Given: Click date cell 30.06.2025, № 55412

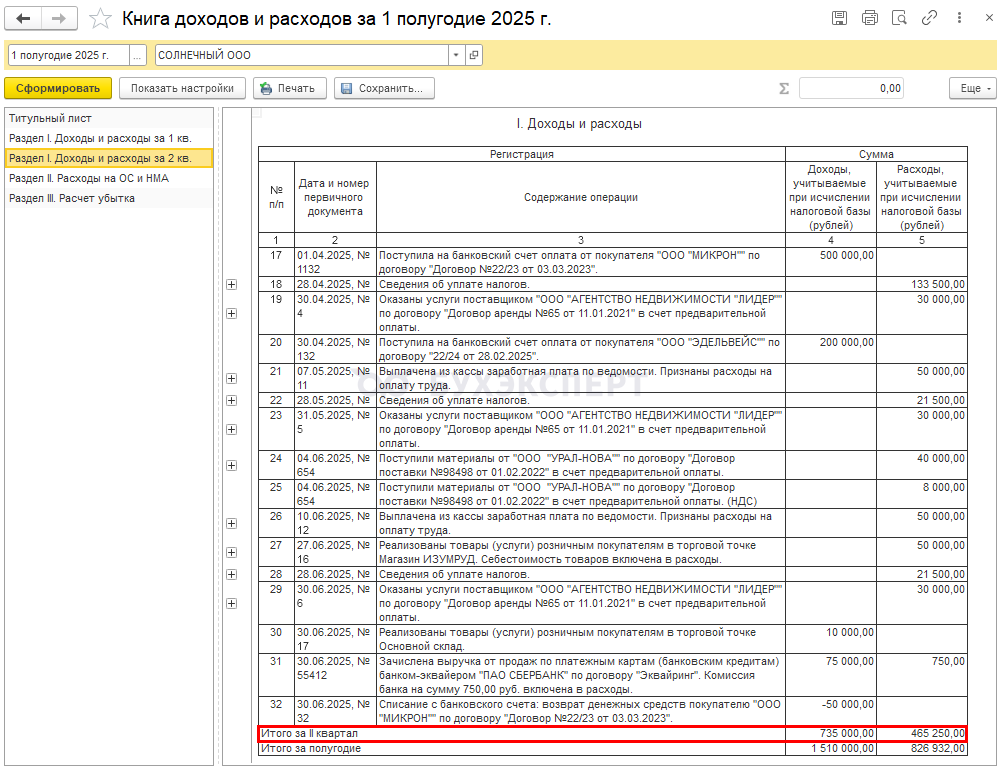Looking at the screenshot, I should [x=335, y=675].
